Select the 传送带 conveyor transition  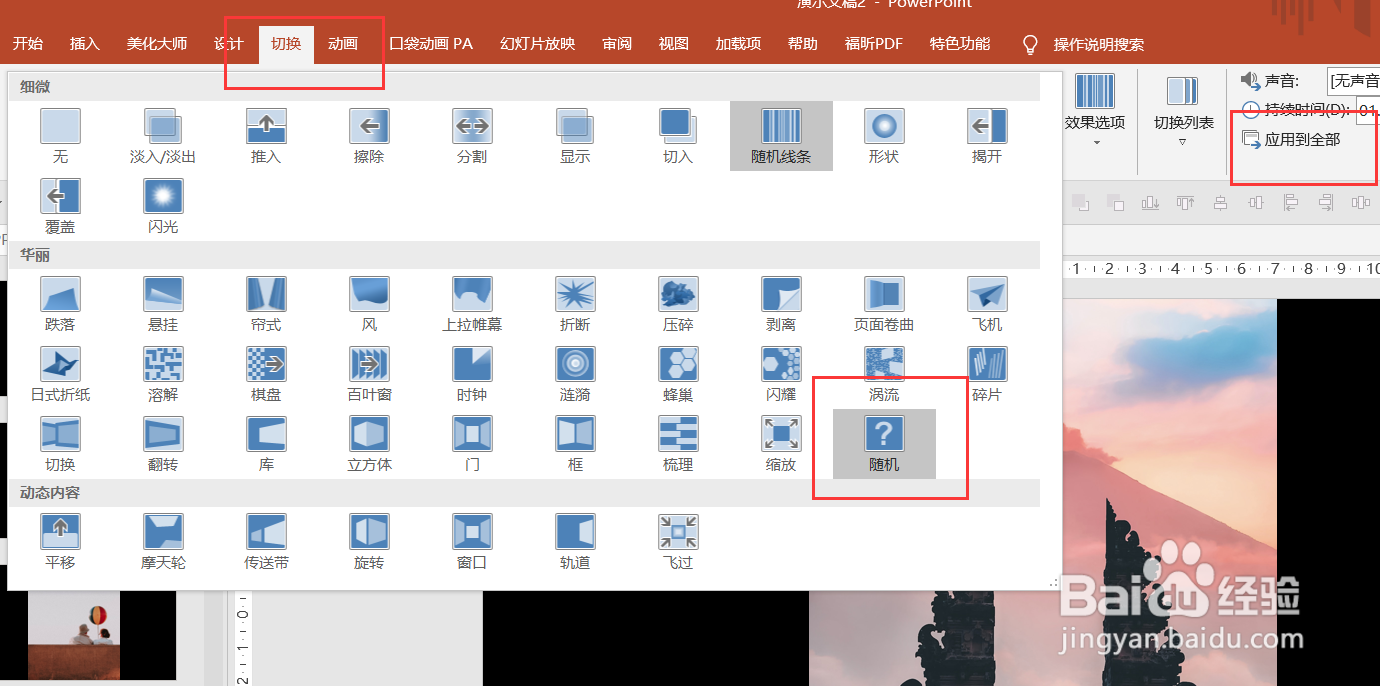[266, 542]
